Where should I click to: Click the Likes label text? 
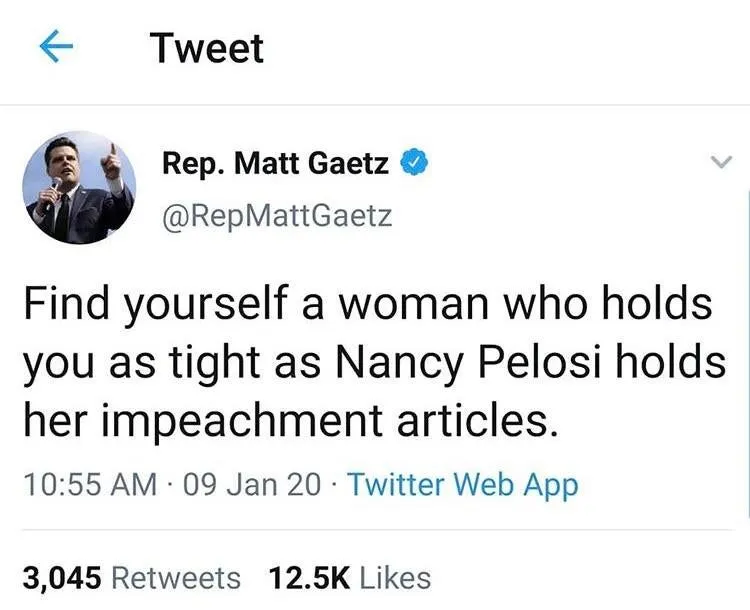point(394,577)
